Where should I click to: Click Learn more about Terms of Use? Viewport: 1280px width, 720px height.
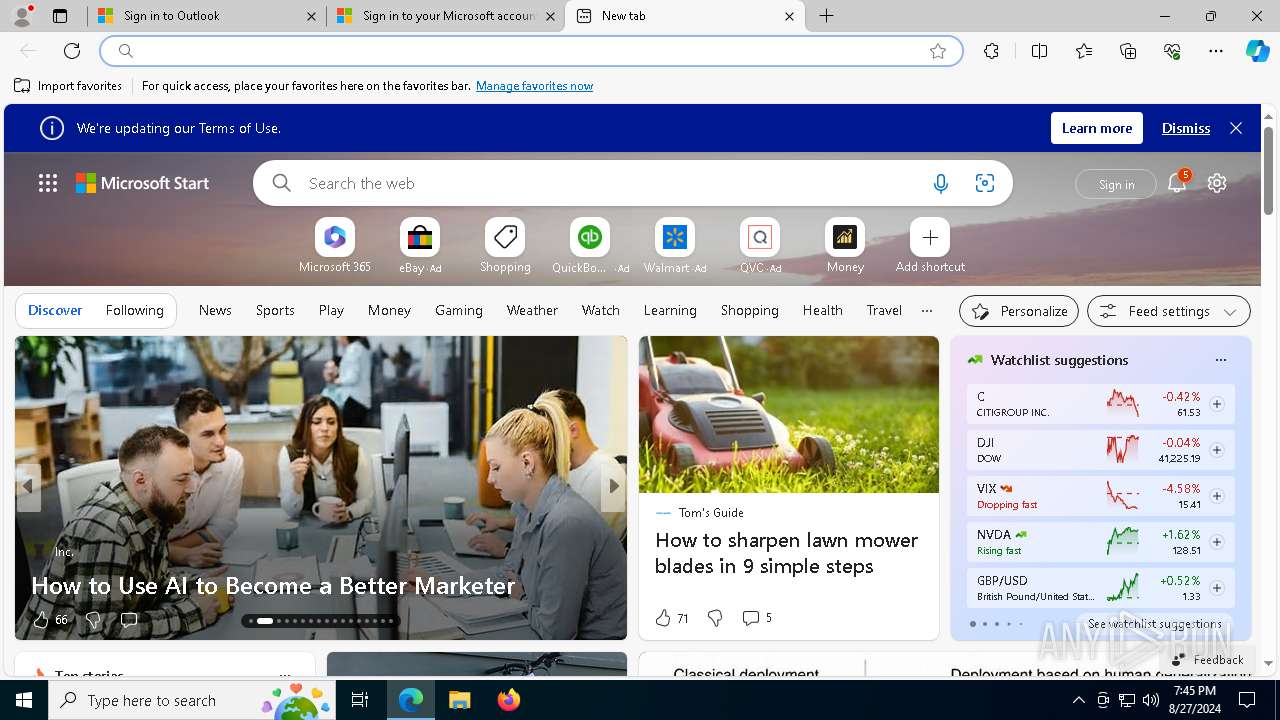point(1097,128)
